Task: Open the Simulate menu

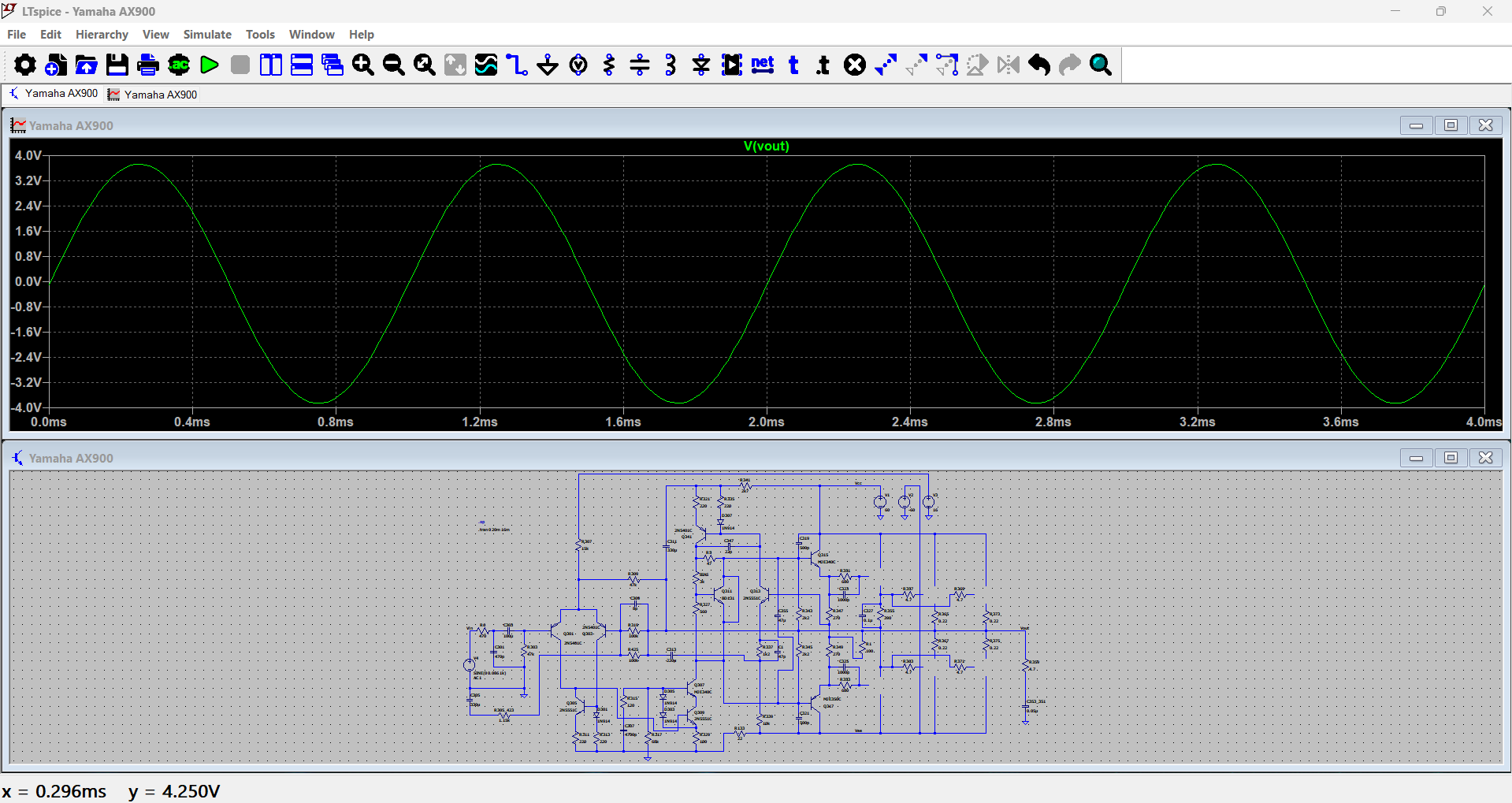Action: 207,35
